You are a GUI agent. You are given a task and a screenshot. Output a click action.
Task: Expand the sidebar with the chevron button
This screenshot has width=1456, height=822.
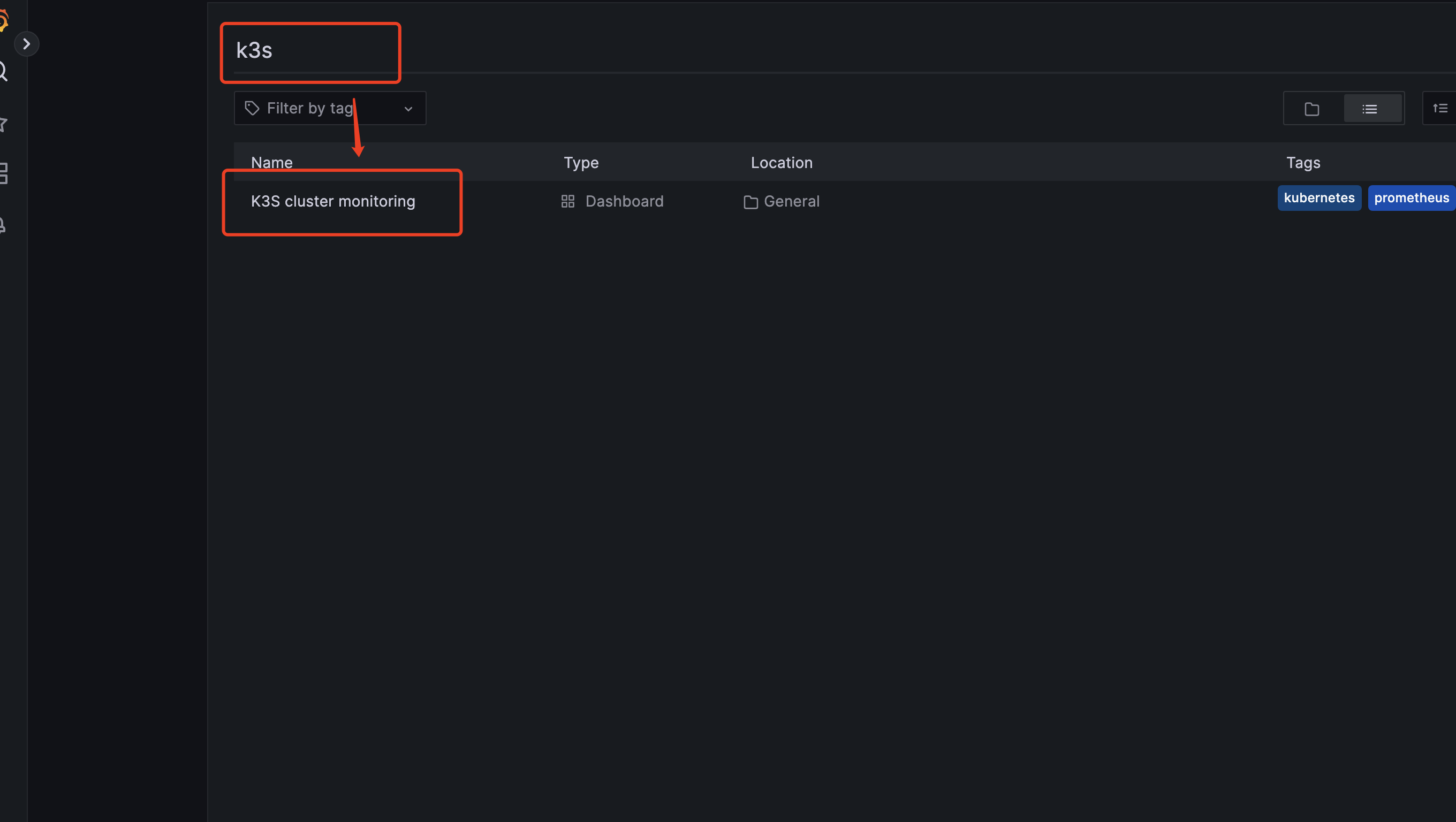click(27, 44)
